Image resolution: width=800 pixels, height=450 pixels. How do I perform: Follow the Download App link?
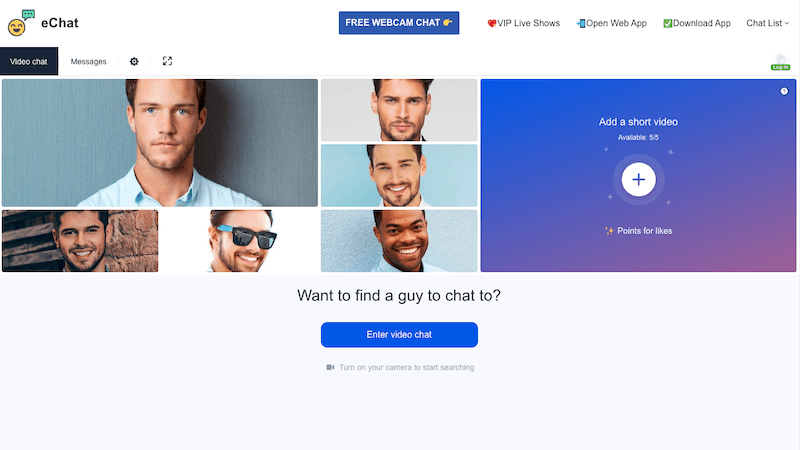tap(697, 23)
